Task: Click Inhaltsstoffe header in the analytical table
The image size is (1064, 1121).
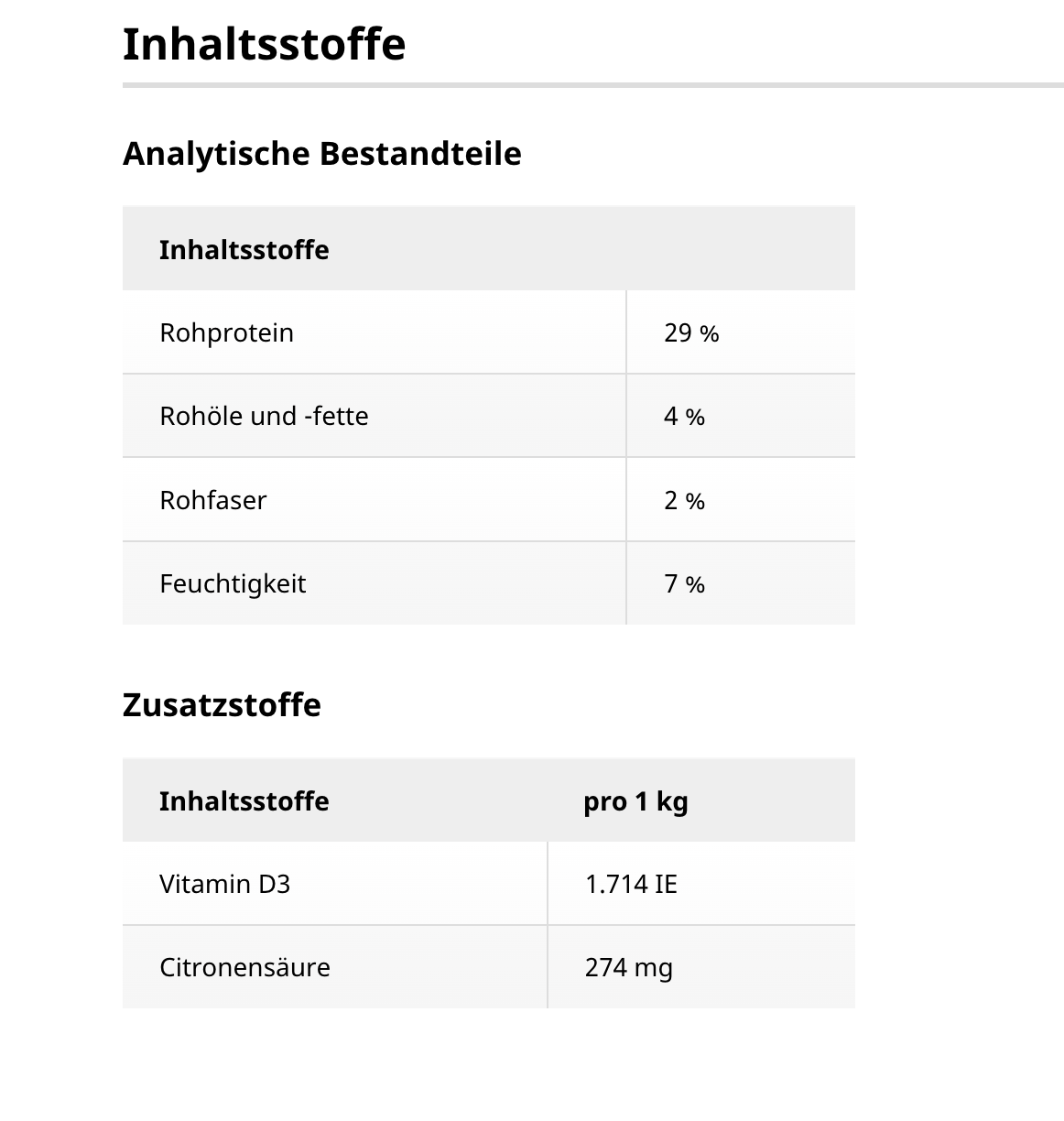Action: coord(244,250)
